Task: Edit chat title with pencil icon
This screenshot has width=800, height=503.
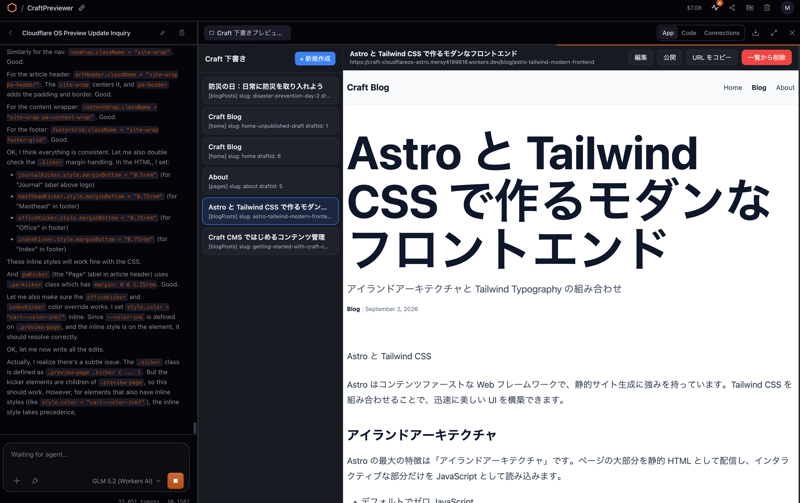Action: tap(162, 33)
